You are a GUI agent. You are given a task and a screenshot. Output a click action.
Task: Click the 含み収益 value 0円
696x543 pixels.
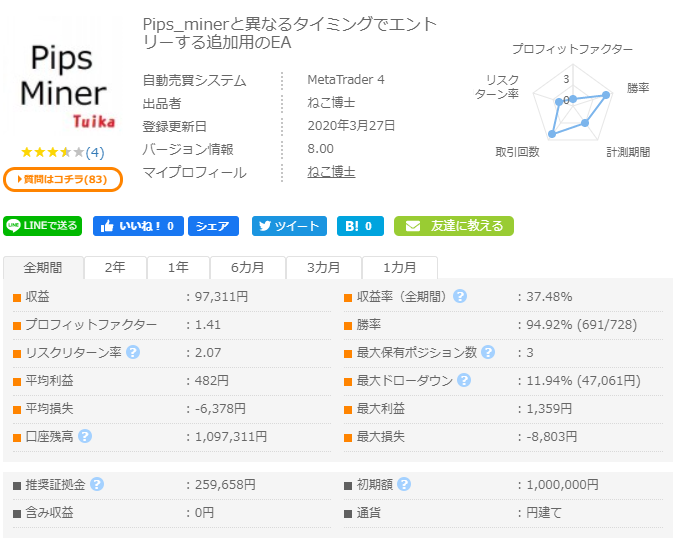tap(204, 513)
